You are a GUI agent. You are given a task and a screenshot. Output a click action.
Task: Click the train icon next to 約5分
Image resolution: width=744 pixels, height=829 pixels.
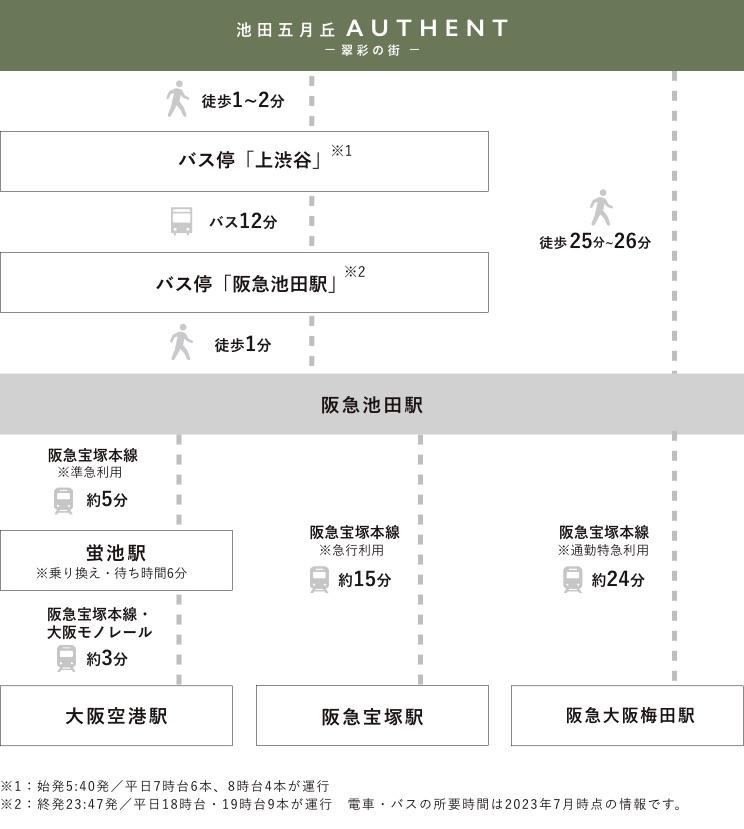click(63, 500)
